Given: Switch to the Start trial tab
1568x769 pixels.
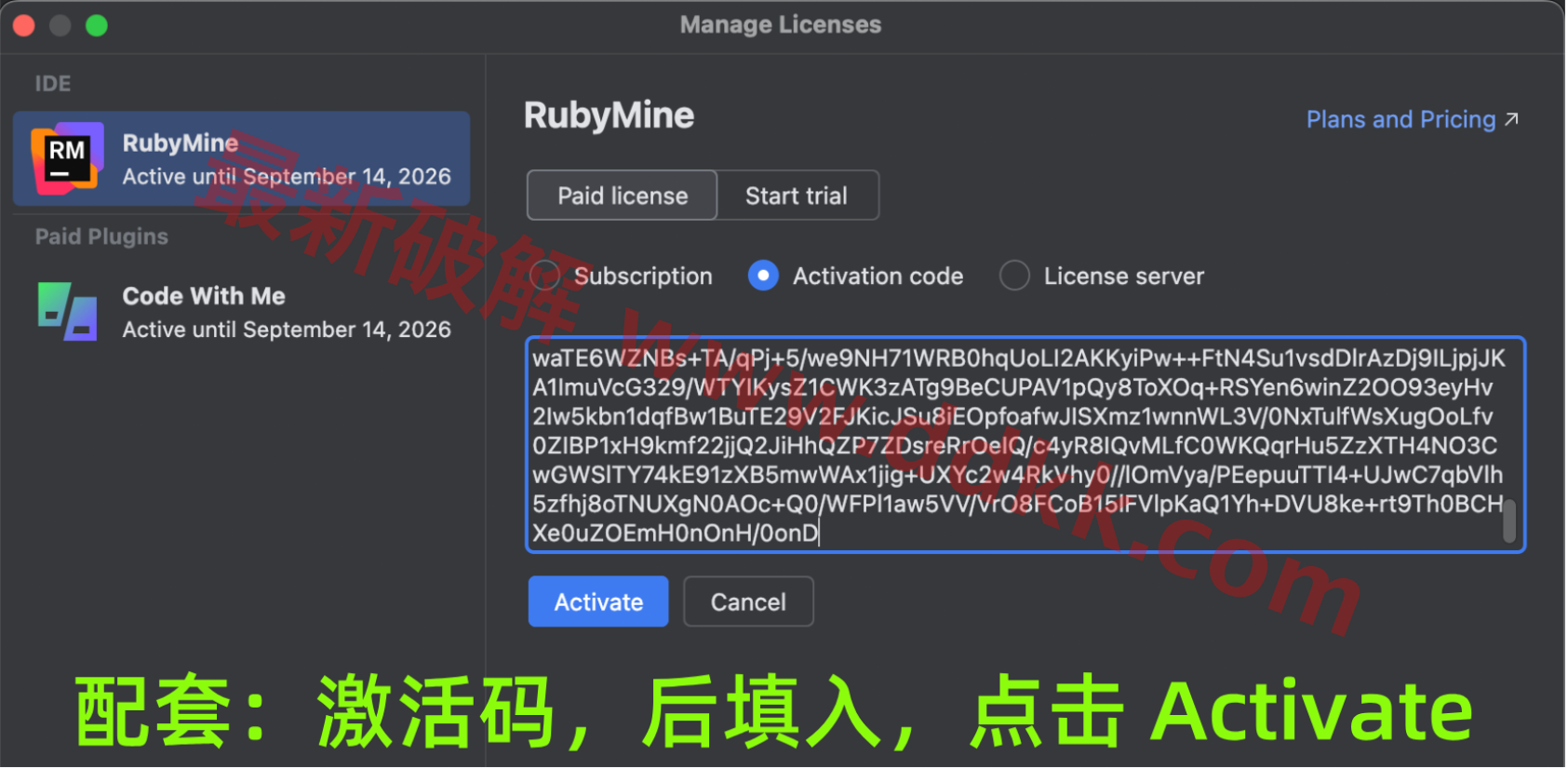Looking at the screenshot, I should click(797, 196).
